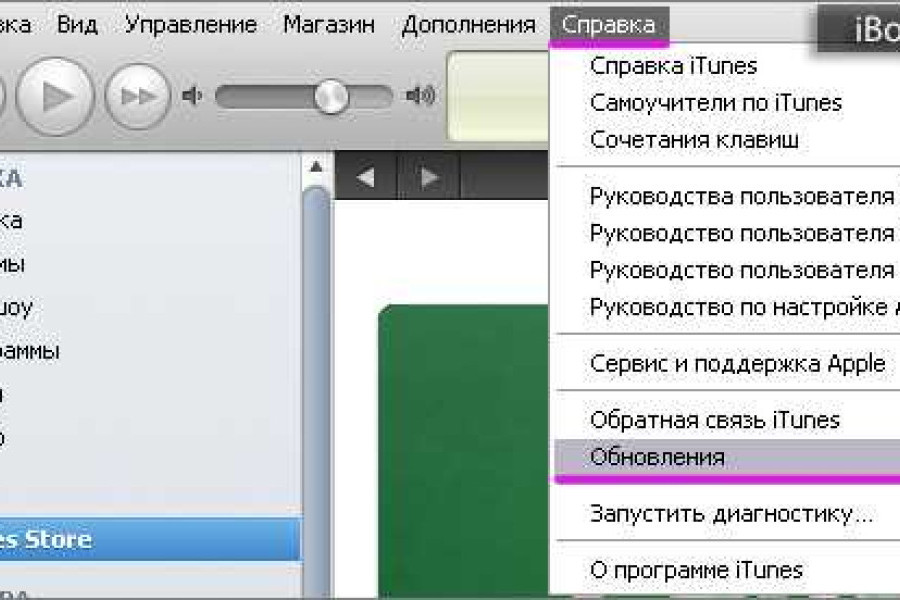Open the Вид menu
The height and width of the screenshot is (600, 900).
point(77,24)
